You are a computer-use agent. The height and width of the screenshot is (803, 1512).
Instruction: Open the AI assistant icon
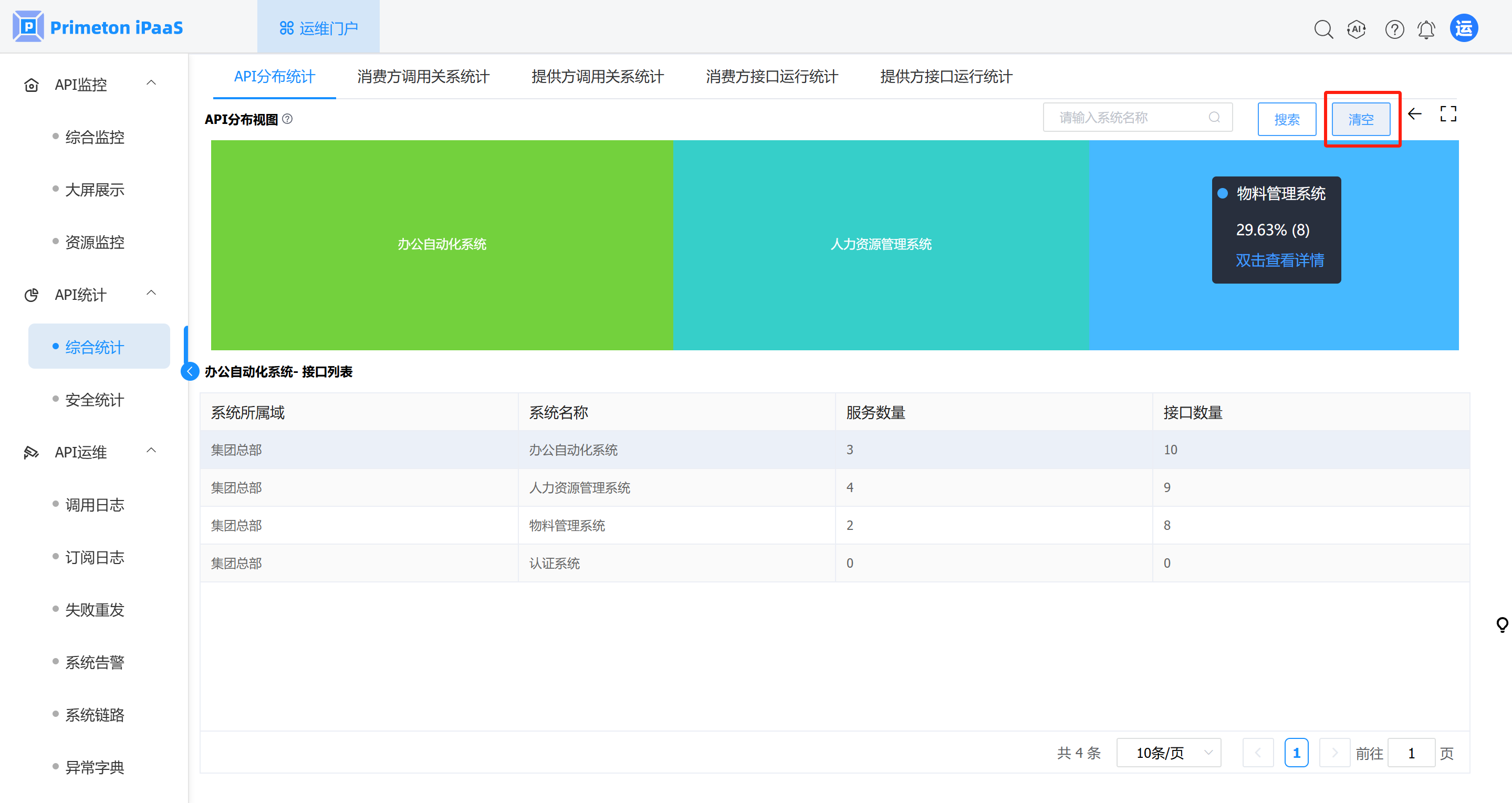1357,29
